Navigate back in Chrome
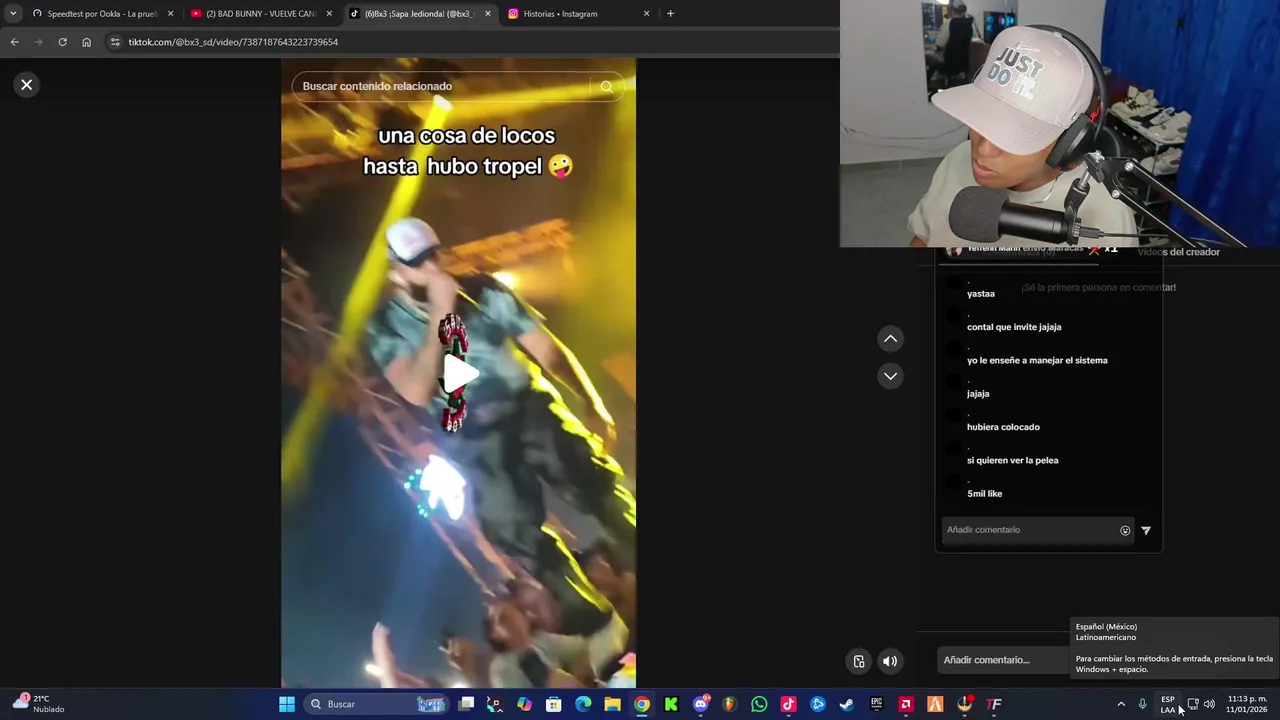 point(14,42)
